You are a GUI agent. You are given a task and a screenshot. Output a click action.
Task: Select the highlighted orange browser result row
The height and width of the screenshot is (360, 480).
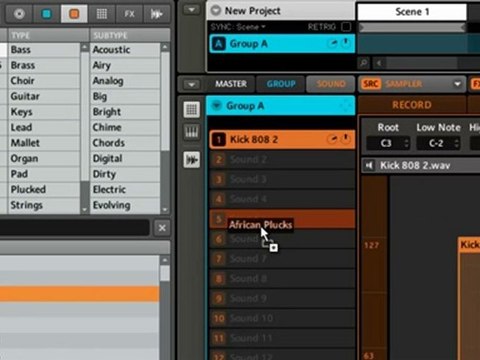[79, 294]
